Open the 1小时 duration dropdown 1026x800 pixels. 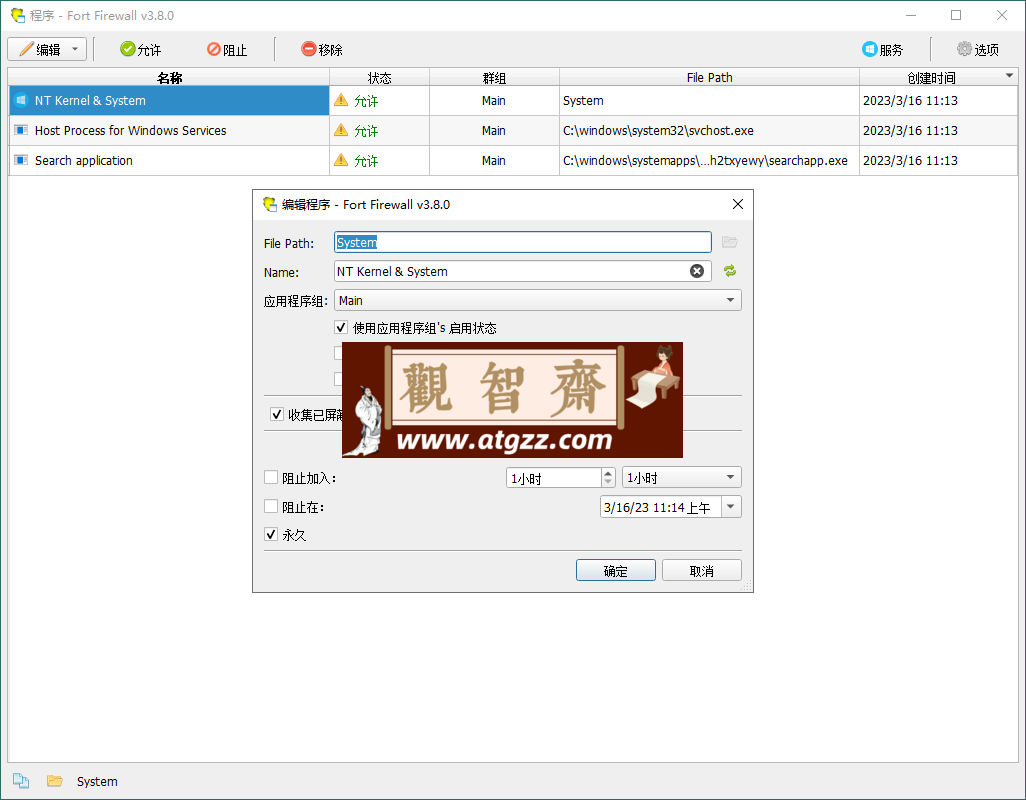pos(682,478)
